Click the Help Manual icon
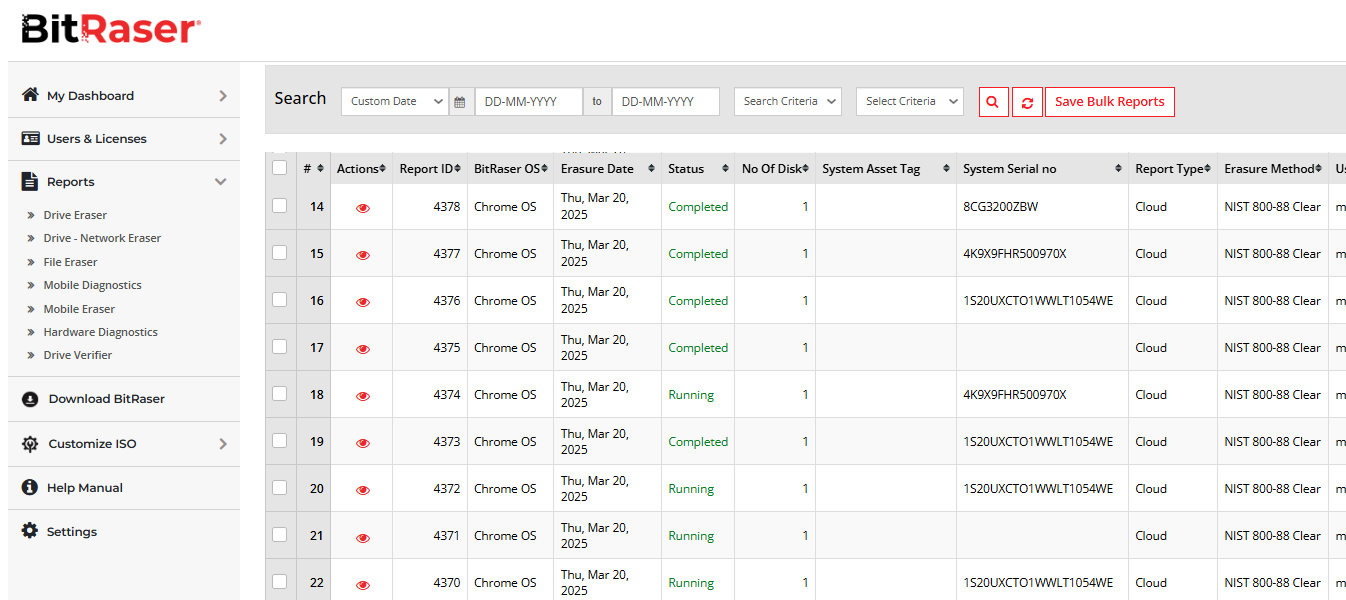This screenshot has height=600, width=1346. (x=30, y=488)
